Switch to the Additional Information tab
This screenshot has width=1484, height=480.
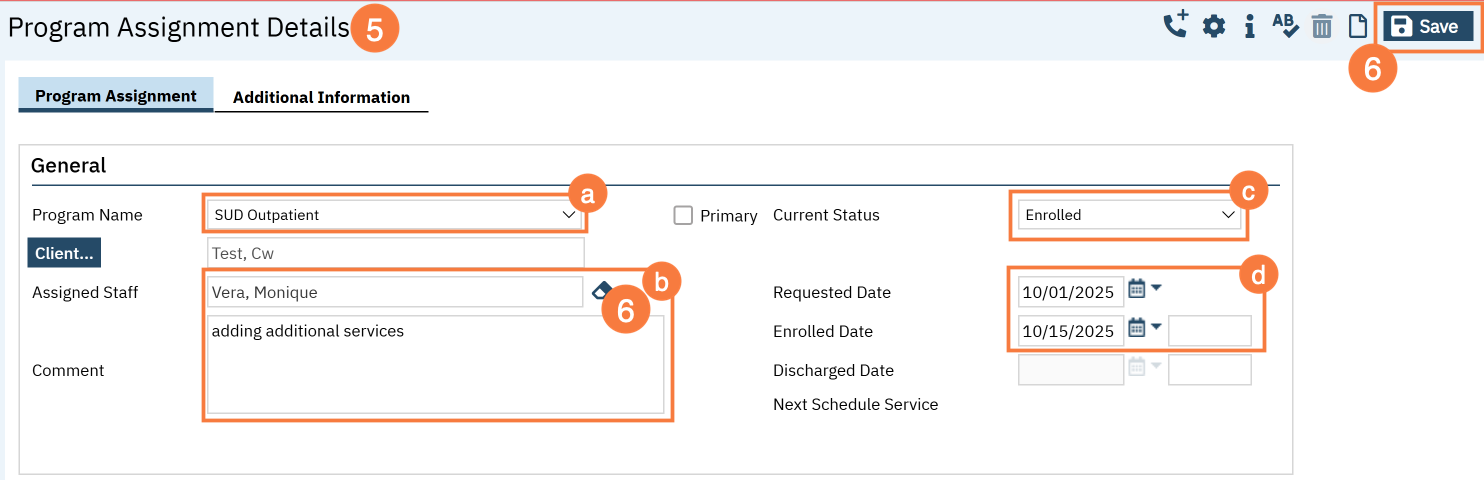321,97
